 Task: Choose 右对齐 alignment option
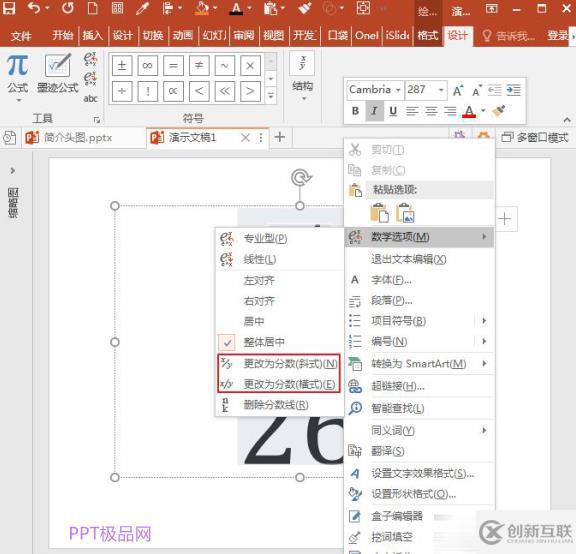(279, 301)
